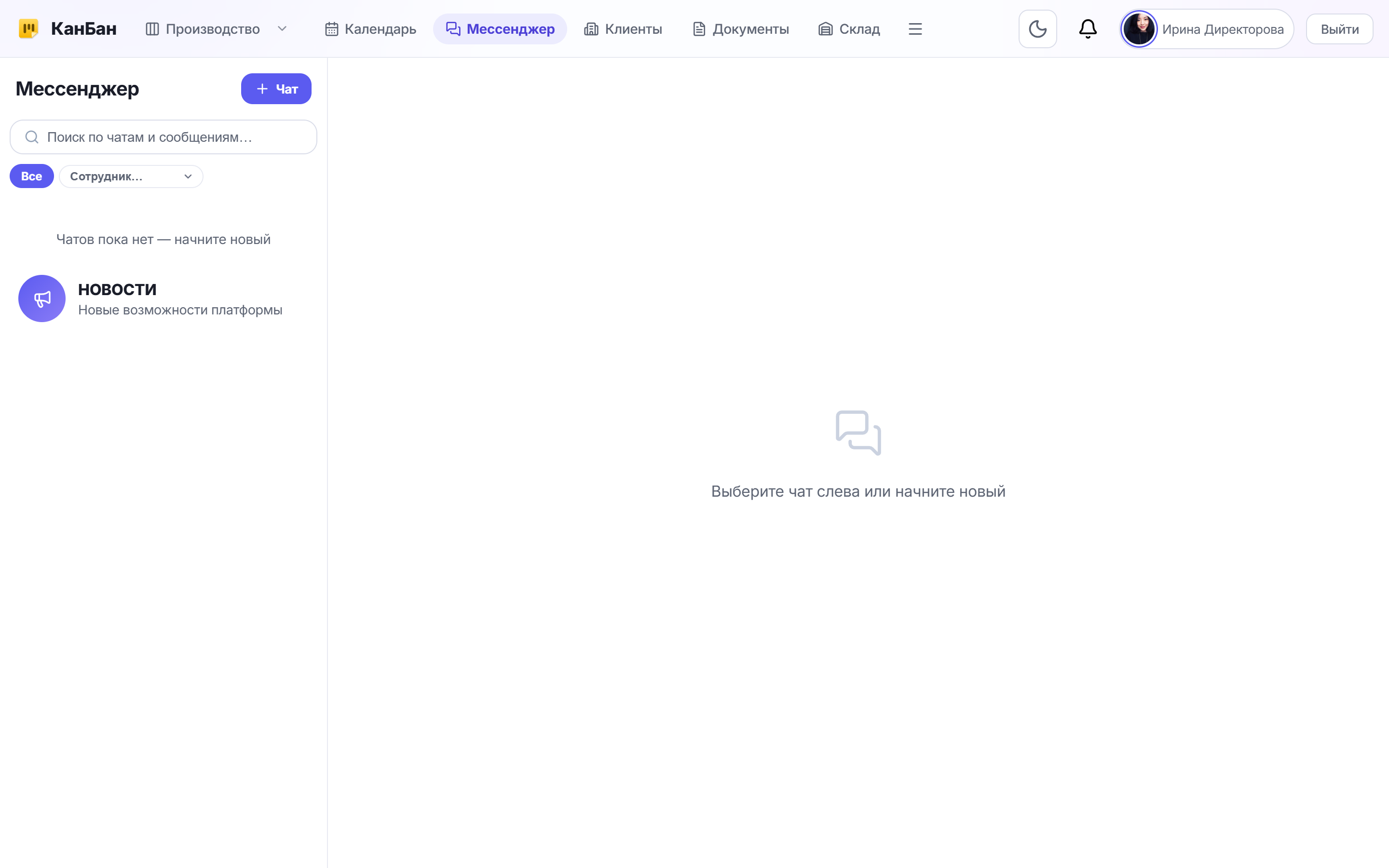This screenshot has width=1389, height=868.
Task: Click the Производство board icon
Action: [x=152, y=29]
